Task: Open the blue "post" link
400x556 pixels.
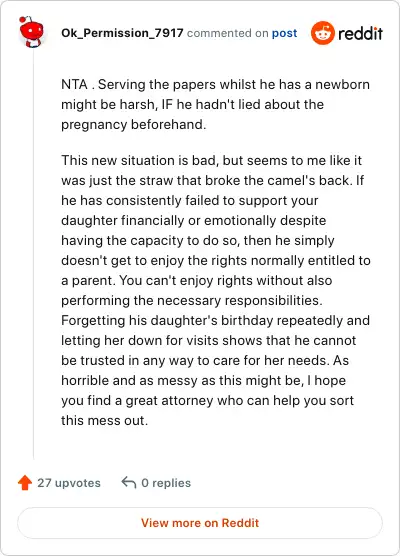Action: point(284,33)
